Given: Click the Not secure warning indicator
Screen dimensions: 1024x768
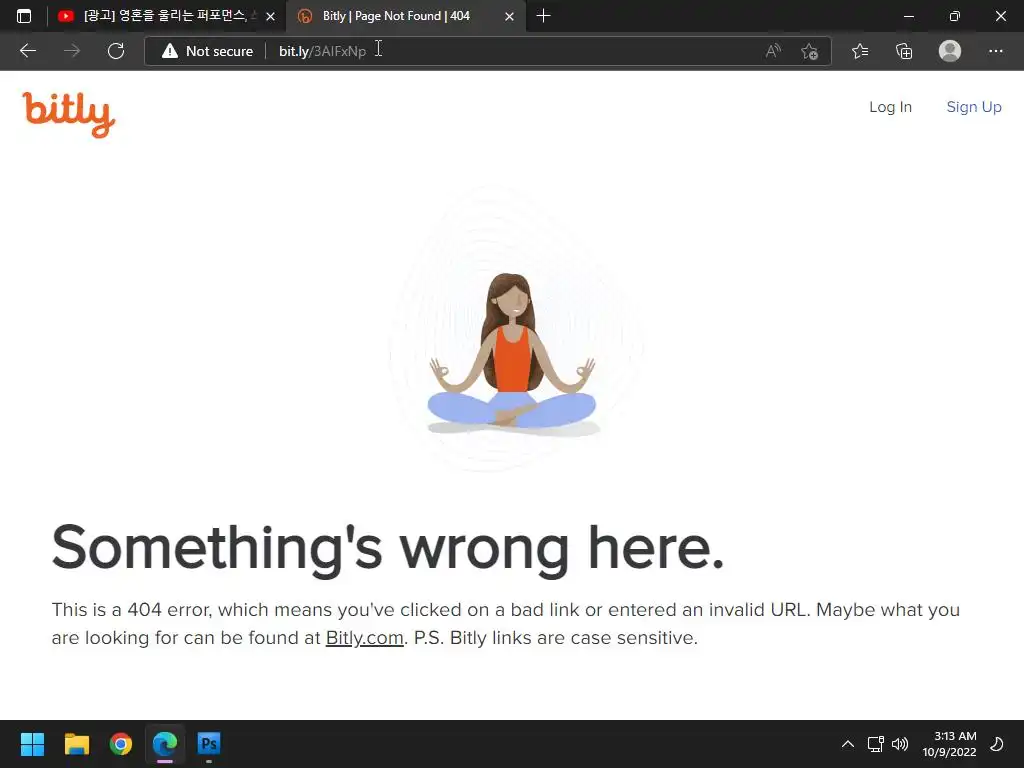Looking at the screenshot, I should coord(208,51).
